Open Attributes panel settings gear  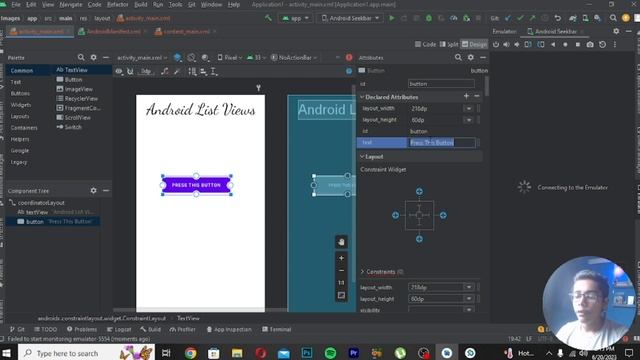tap(471, 58)
